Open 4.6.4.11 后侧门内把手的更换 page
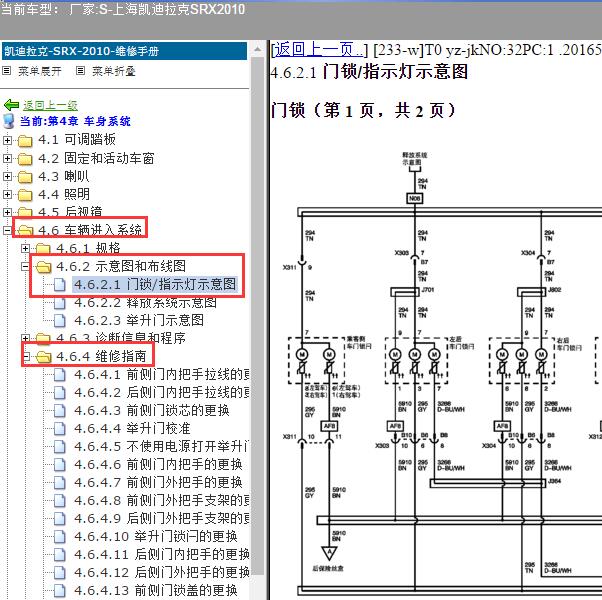 (162, 554)
